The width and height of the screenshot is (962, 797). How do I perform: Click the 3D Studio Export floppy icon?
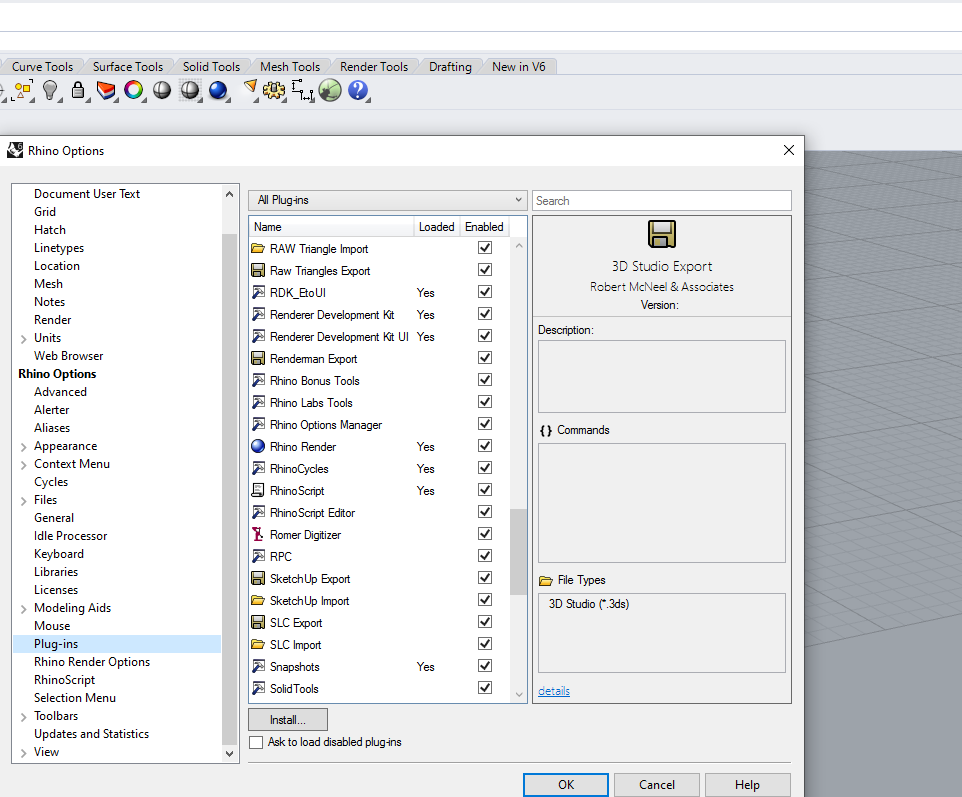662,234
